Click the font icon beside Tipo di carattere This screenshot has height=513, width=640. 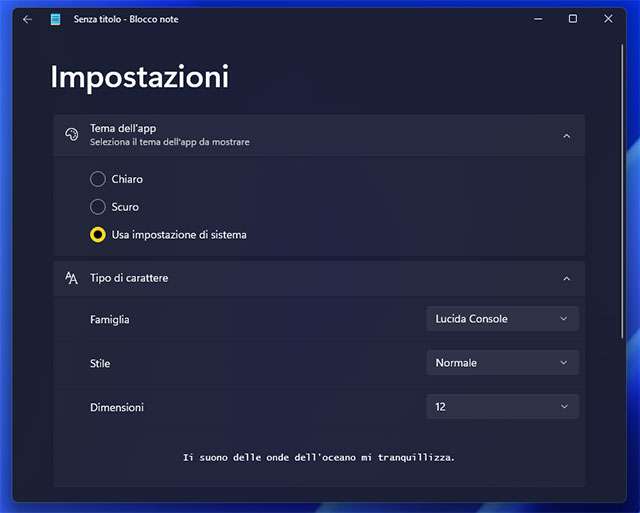tap(71, 278)
